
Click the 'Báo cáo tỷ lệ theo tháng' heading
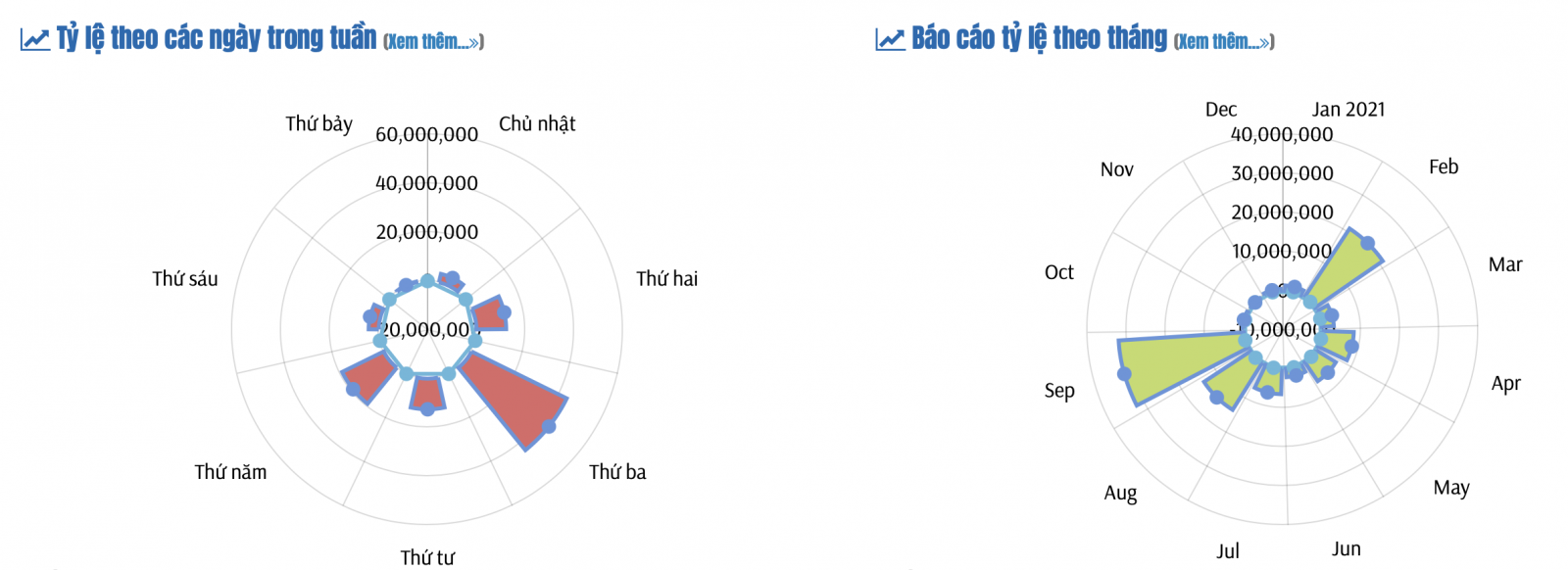click(1040, 38)
